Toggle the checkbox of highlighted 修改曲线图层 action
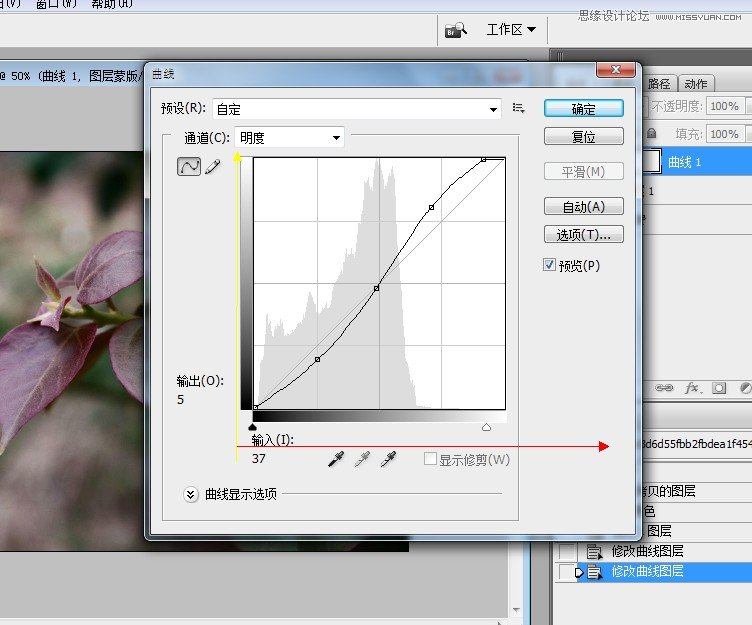The width and height of the screenshot is (752, 625). click(x=566, y=572)
